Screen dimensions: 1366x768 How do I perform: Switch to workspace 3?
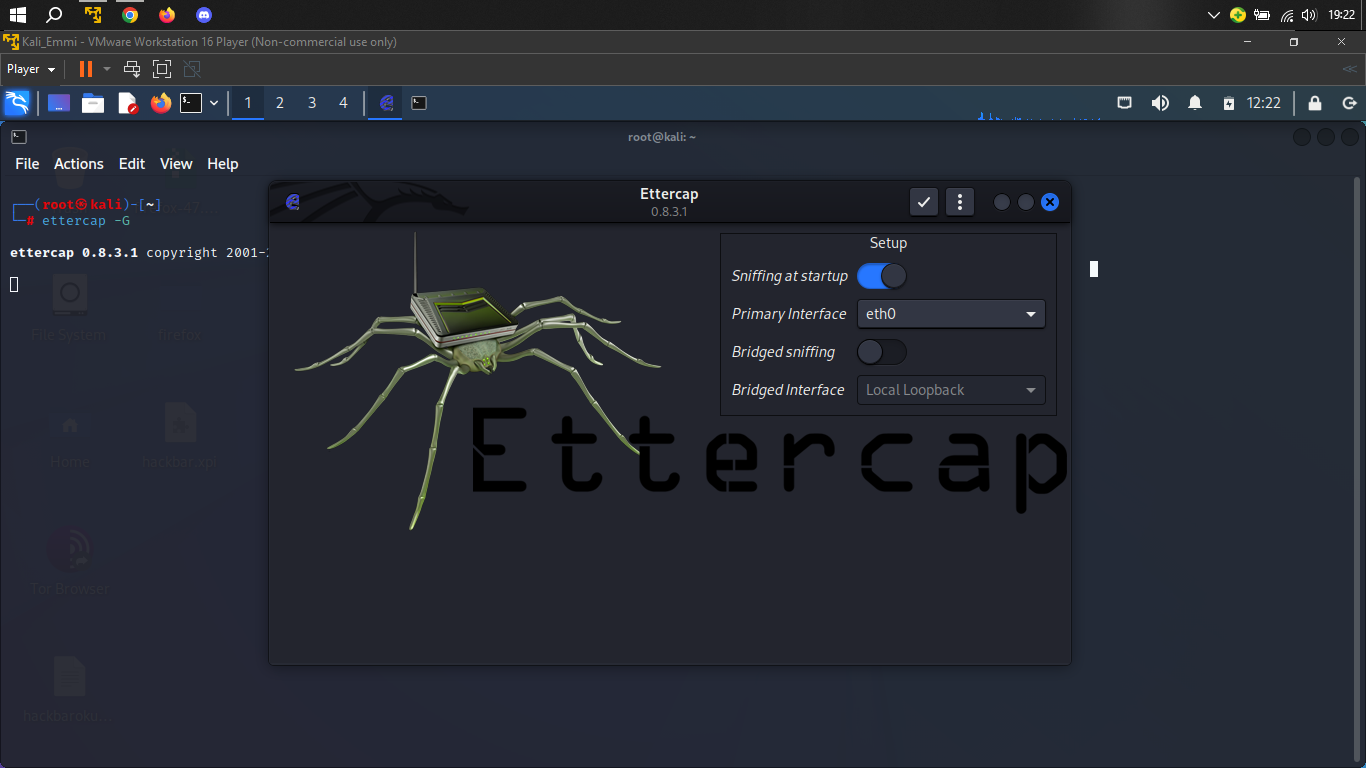312,103
